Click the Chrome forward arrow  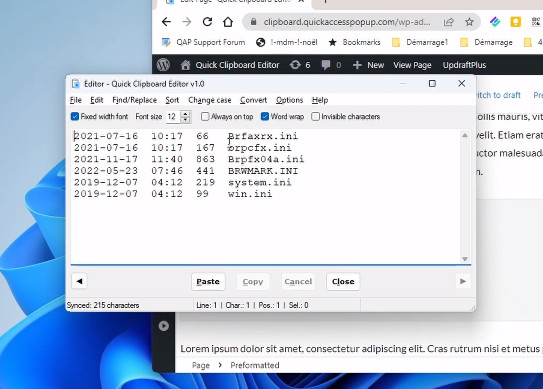pos(187,22)
